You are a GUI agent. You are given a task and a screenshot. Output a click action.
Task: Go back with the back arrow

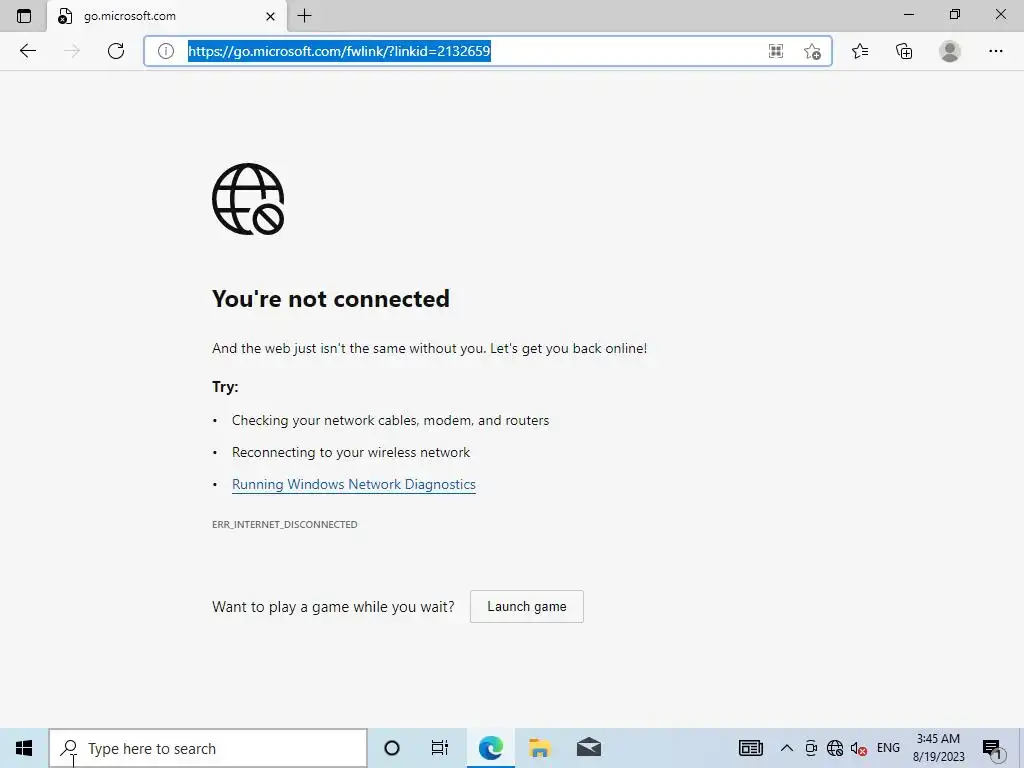(x=27, y=51)
